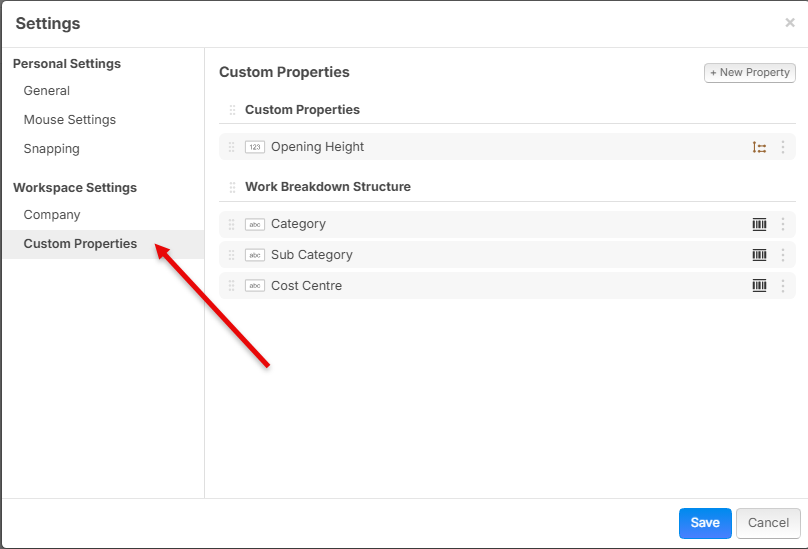This screenshot has width=808, height=549.
Task: Save the settings changes
Action: tap(705, 523)
